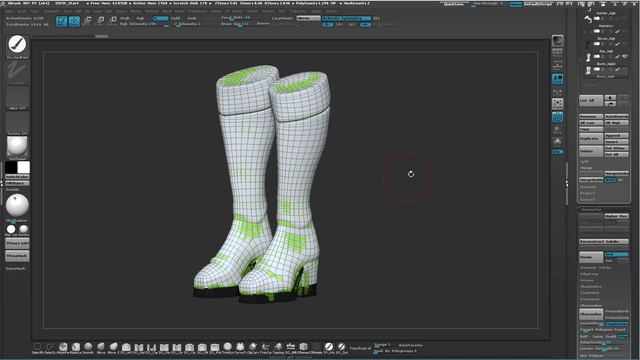
Task: Toggle Draw mode button
Action: tap(74, 21)
